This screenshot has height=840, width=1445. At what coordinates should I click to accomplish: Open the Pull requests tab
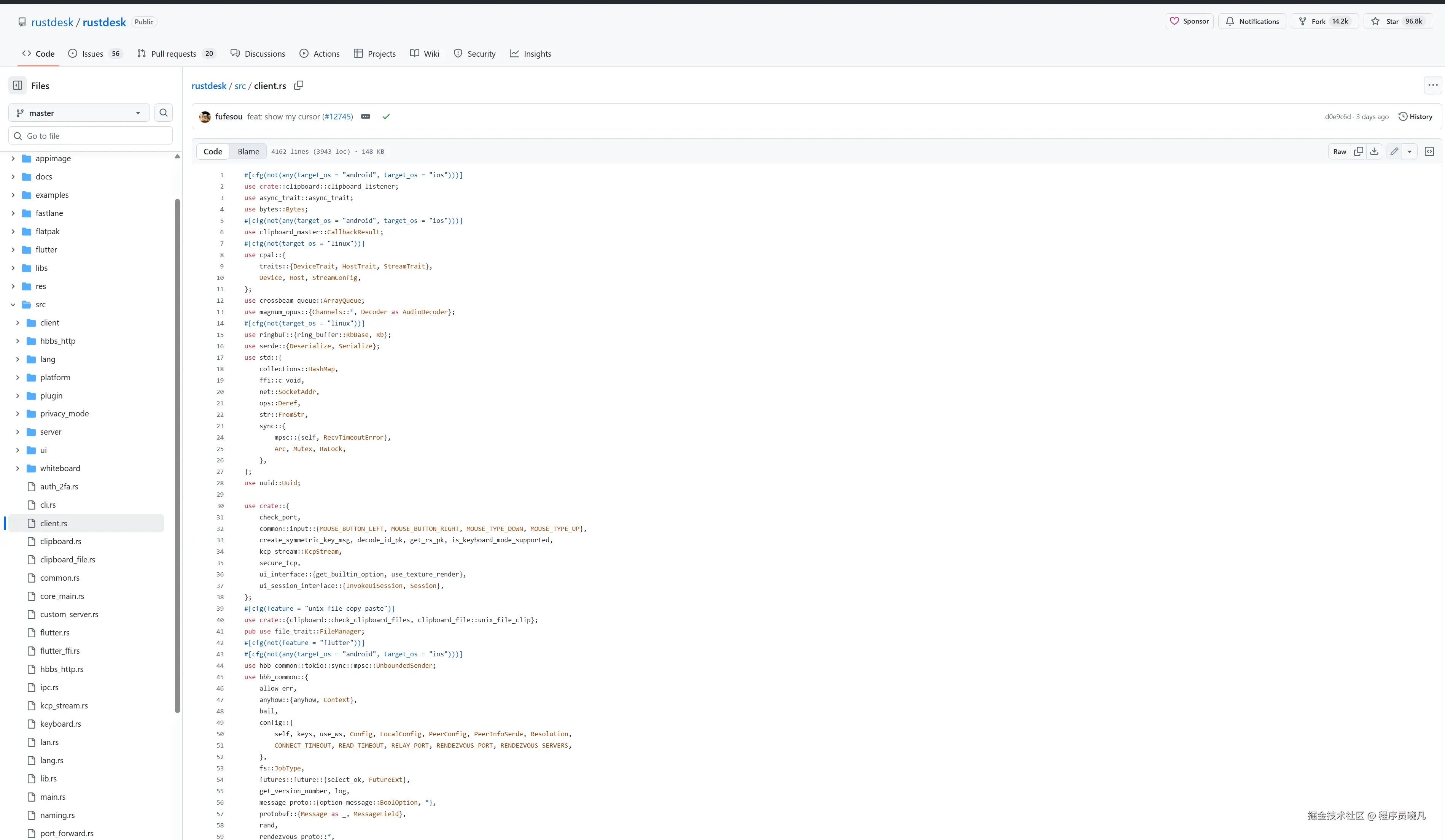pos(174,53)
